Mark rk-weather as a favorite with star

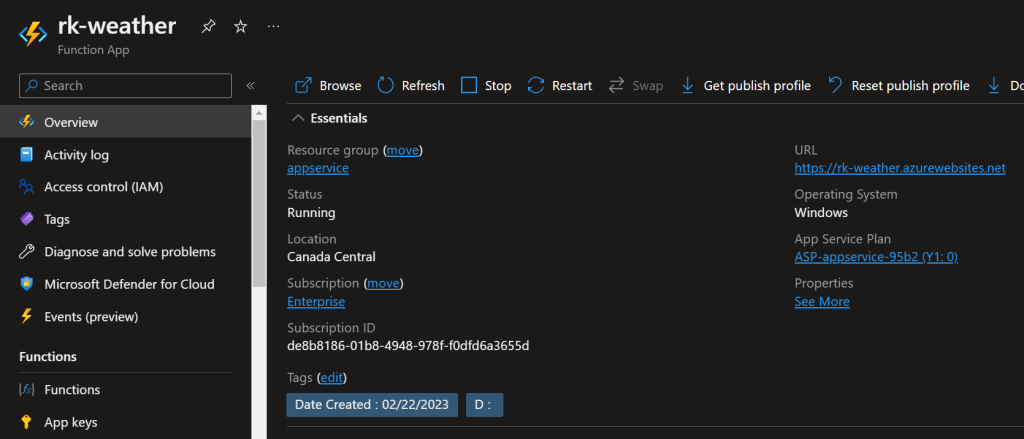240,27
